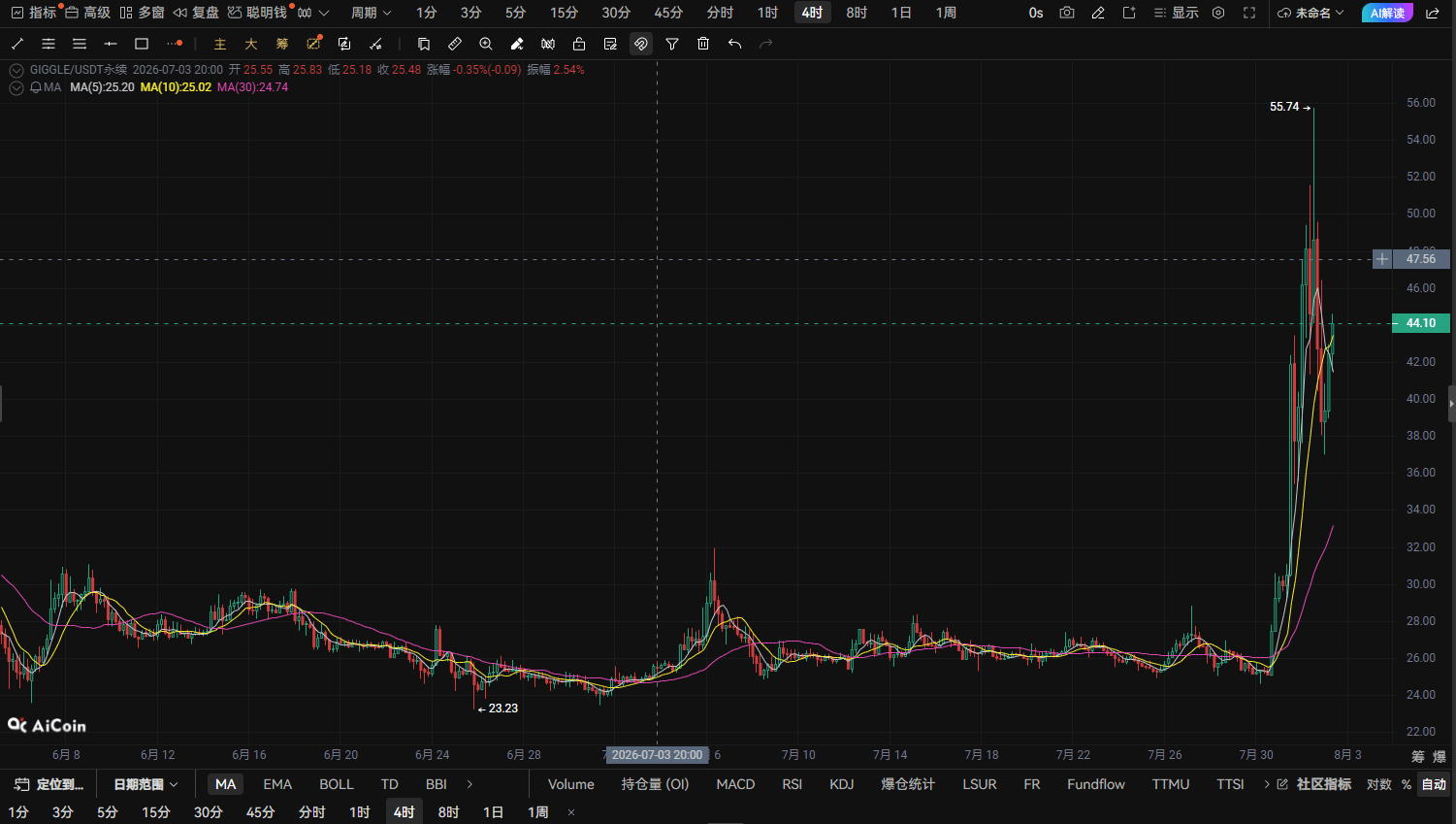Viewport: 1456px width, 824px height.
Task: Select the 1日 interval in top bar
Action: click(x=901, y=13)
